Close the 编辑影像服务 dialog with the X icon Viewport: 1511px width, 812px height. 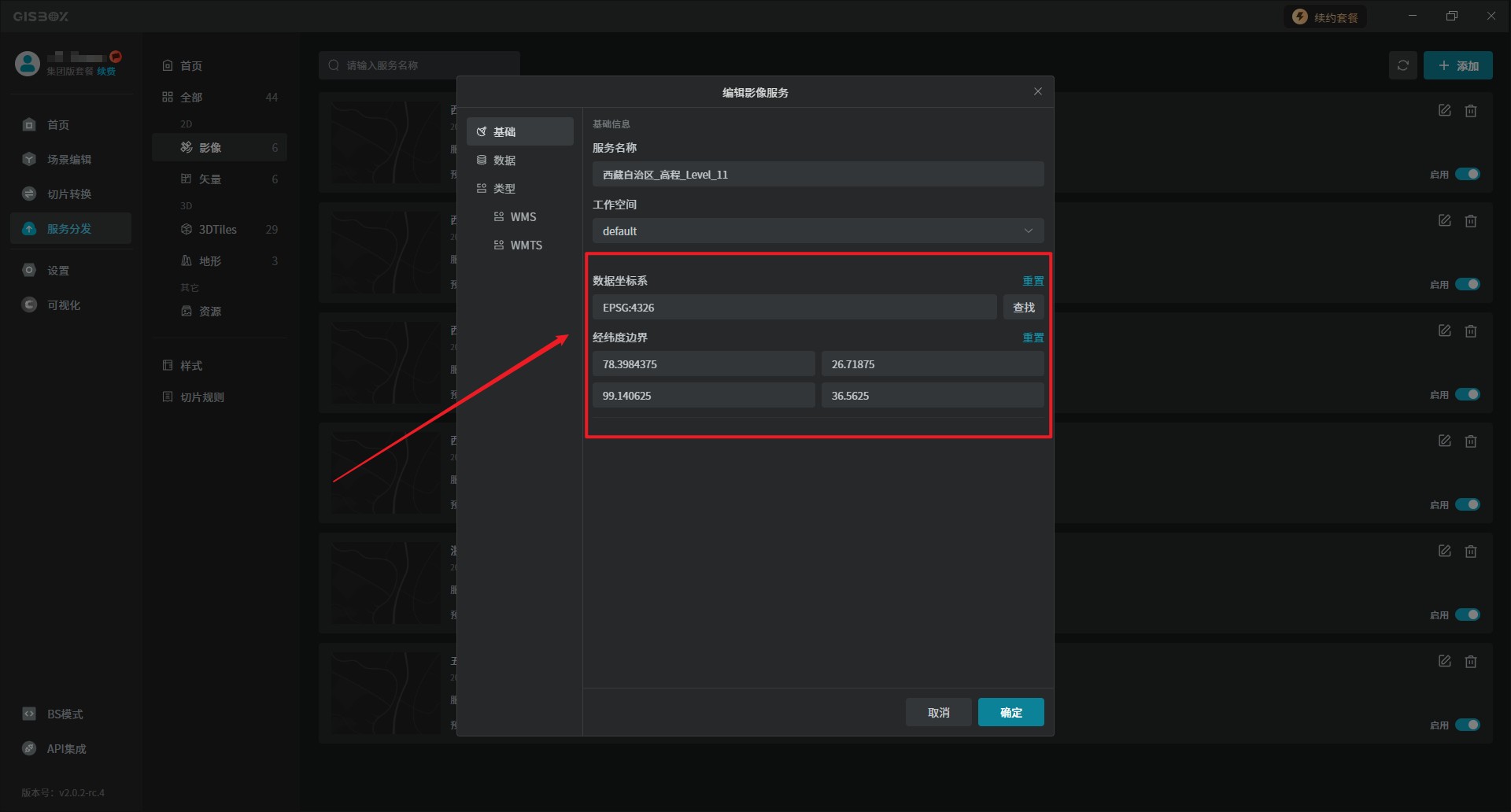point(1037,92)
